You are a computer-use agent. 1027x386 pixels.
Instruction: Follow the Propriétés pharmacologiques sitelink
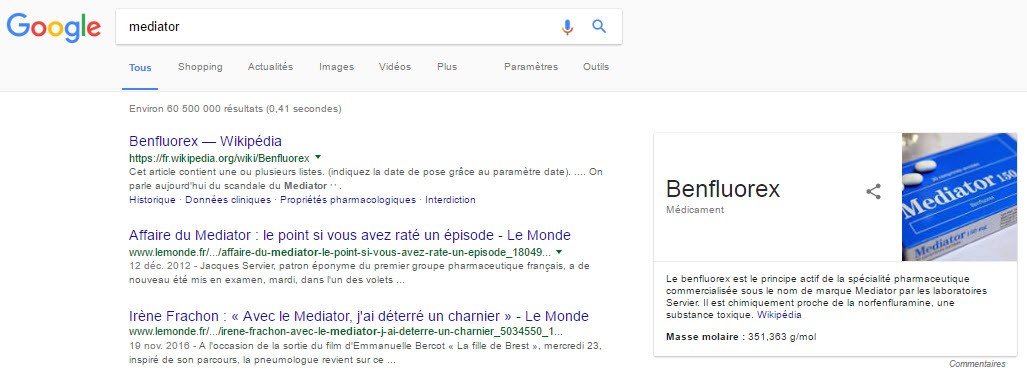pos(348,200)
